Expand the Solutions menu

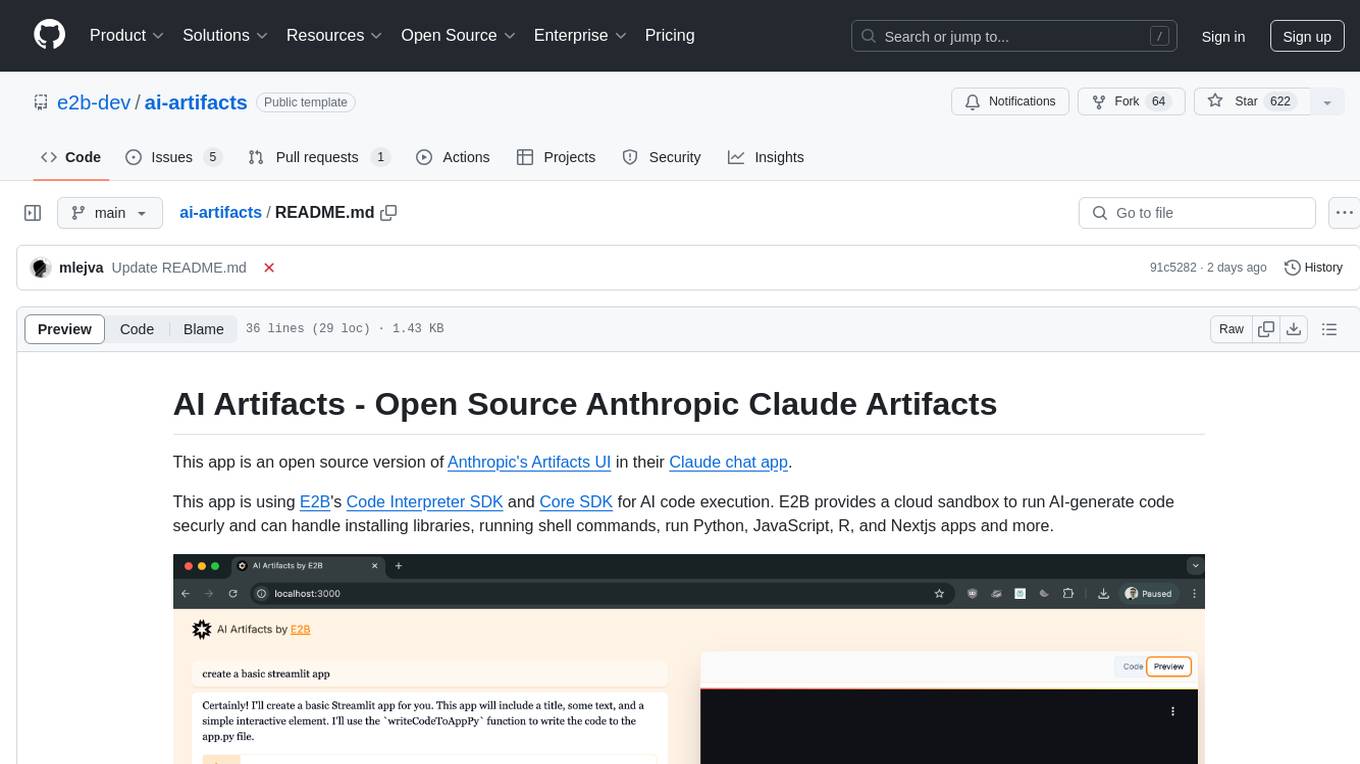click(225, 35)
